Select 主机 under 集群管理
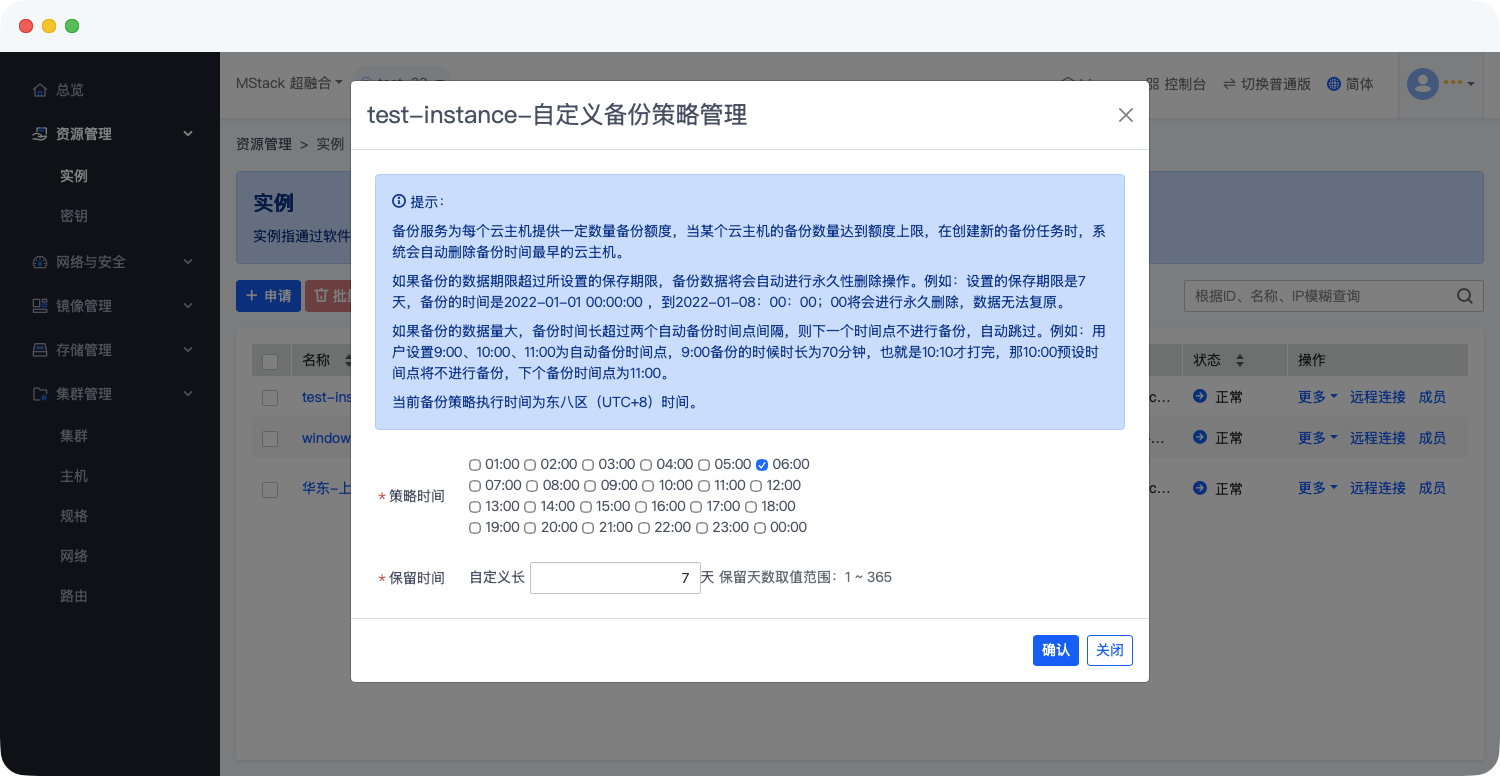1500x776 pixels. click(74, 476)
